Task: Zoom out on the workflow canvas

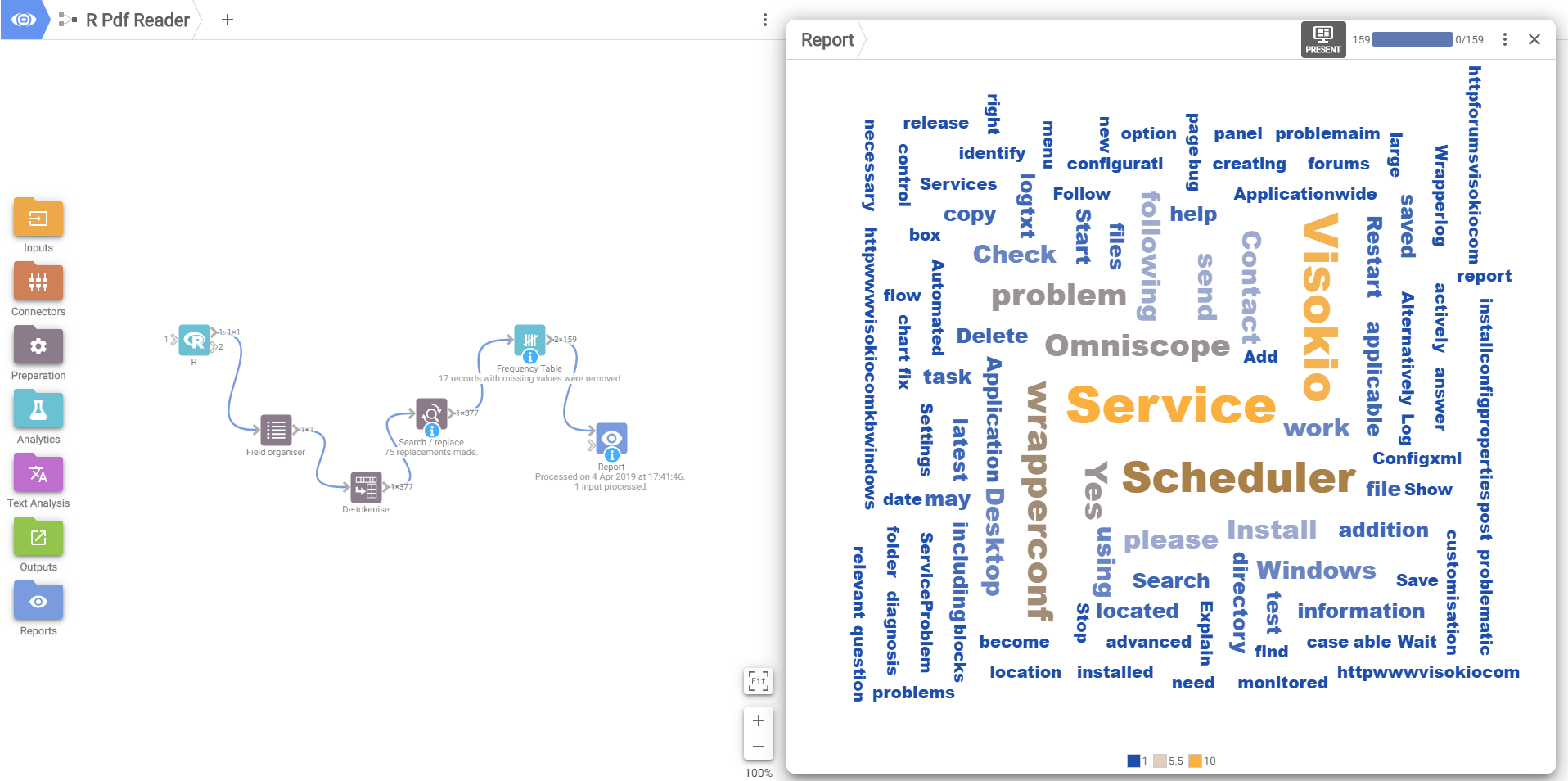Action: [x=759, y=747]
